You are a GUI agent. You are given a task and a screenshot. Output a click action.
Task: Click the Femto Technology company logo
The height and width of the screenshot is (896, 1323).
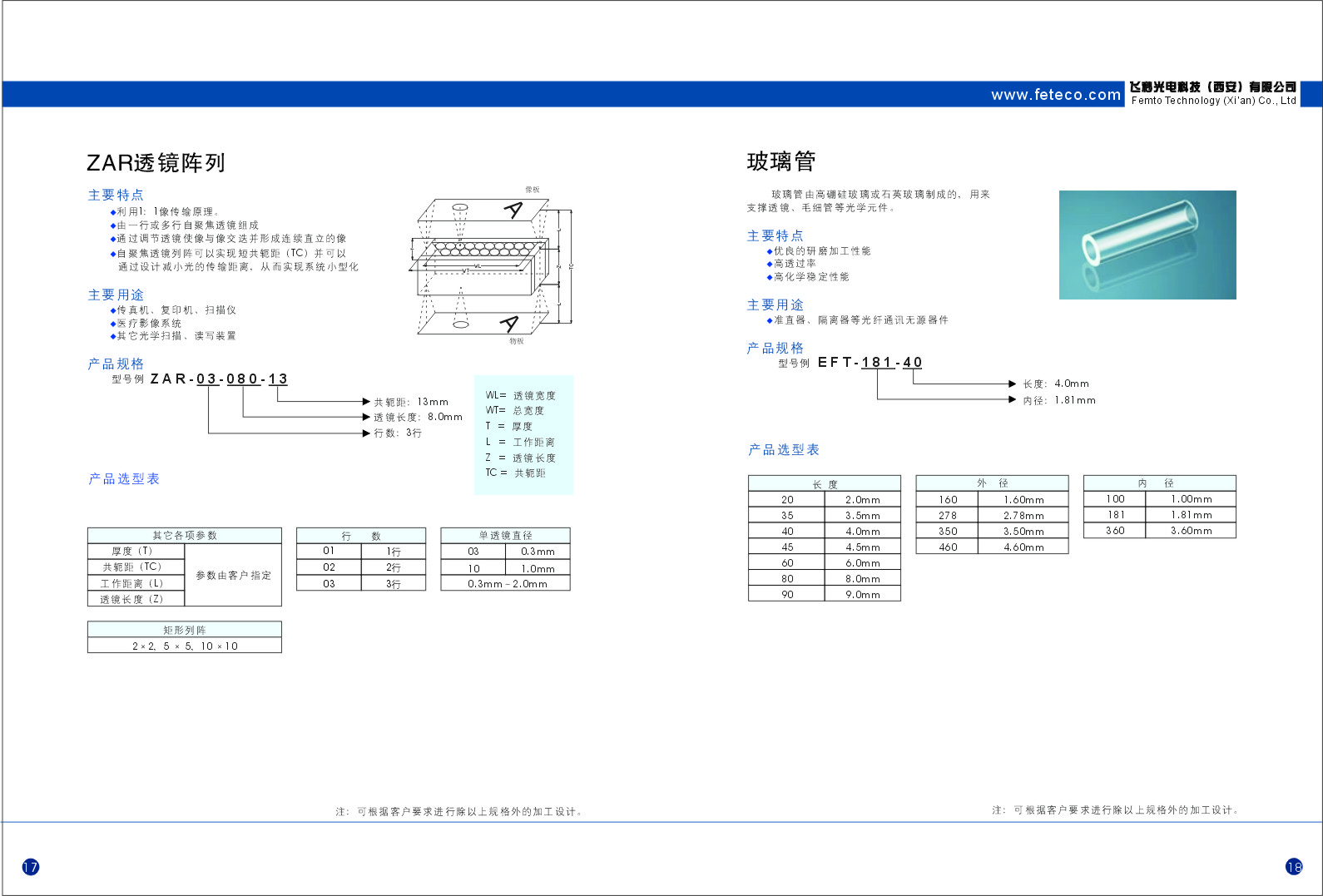tap(1212, 93)
